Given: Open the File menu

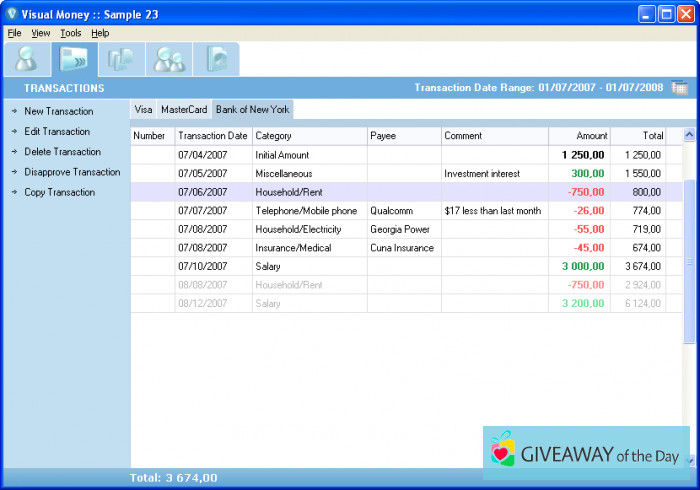Looking at the screenshot, I should [14, 33].
